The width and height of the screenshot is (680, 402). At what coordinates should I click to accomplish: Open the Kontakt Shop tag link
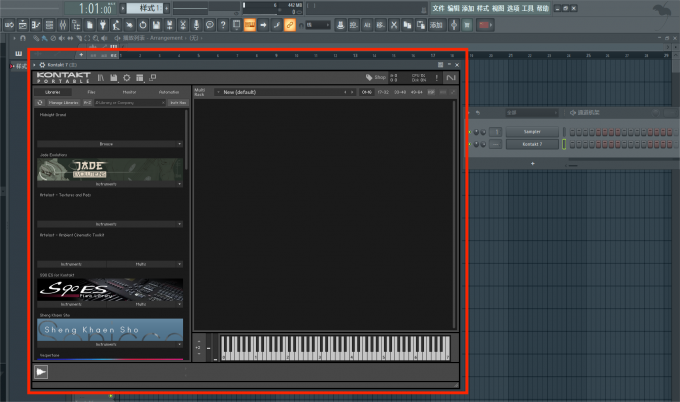tap(376, 77)
